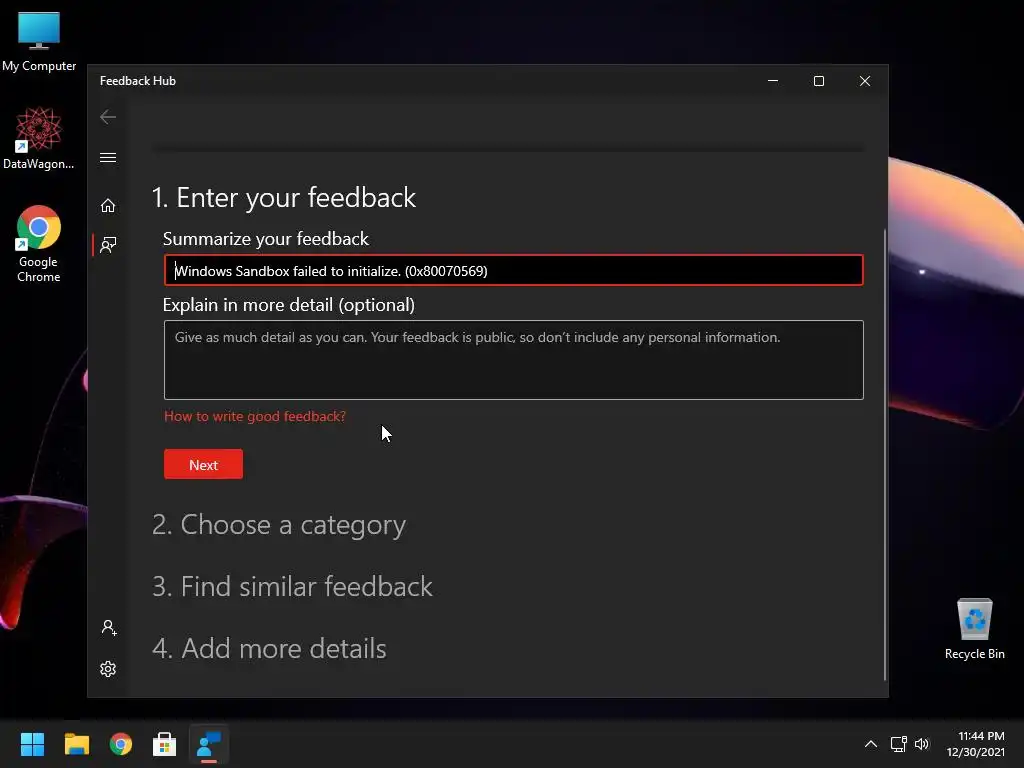The width and height of the screenshot is (1024, 768).
Task: Click the Summarize your feedback label
Action: (x=266, y=238)
